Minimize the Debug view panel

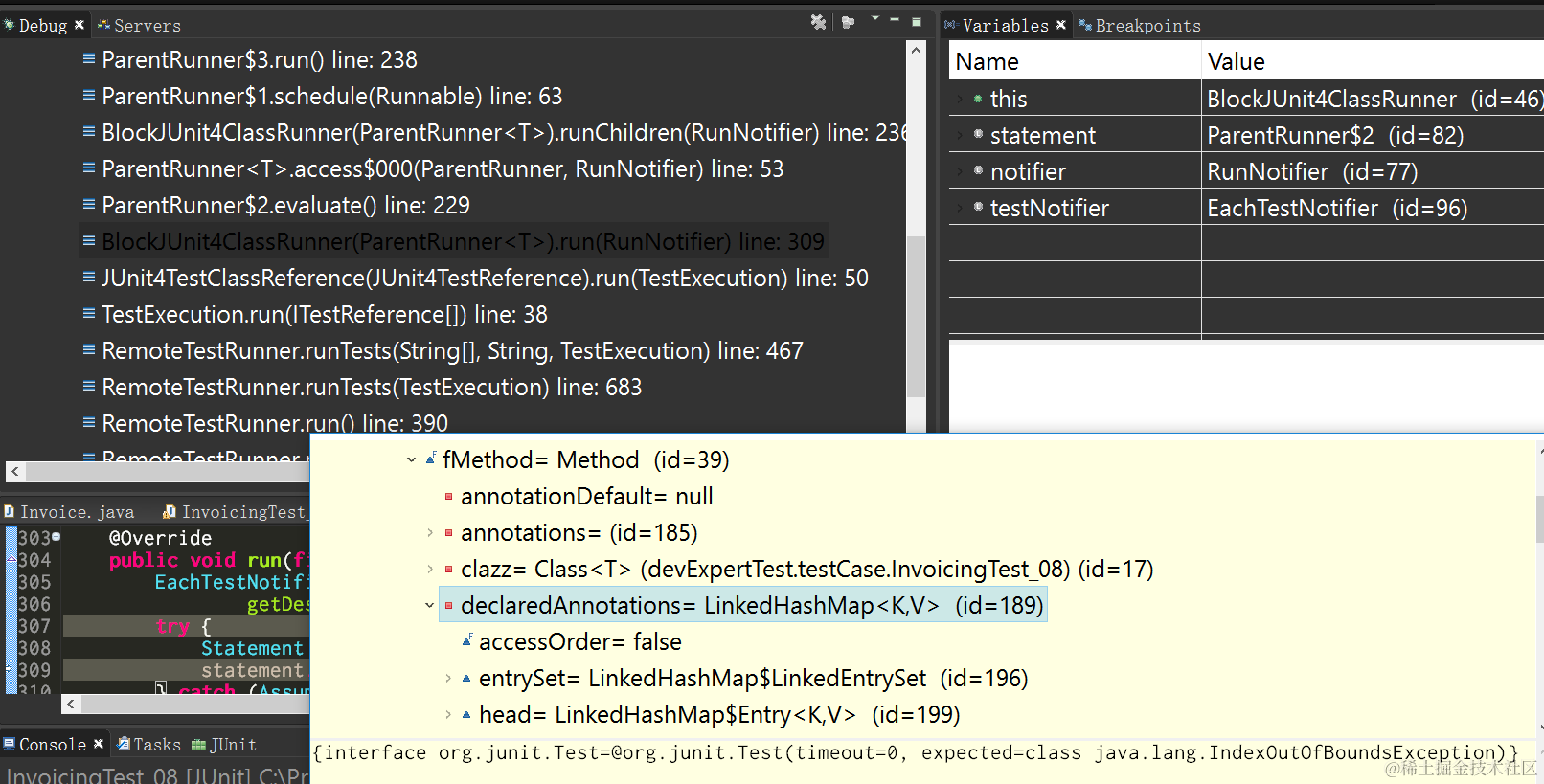895,20
